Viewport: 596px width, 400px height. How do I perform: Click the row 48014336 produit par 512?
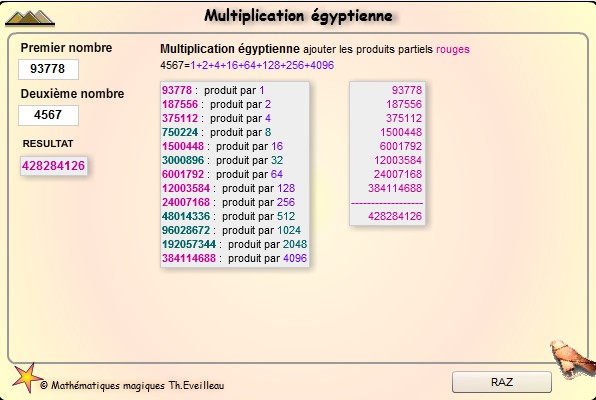coord(228,216)
